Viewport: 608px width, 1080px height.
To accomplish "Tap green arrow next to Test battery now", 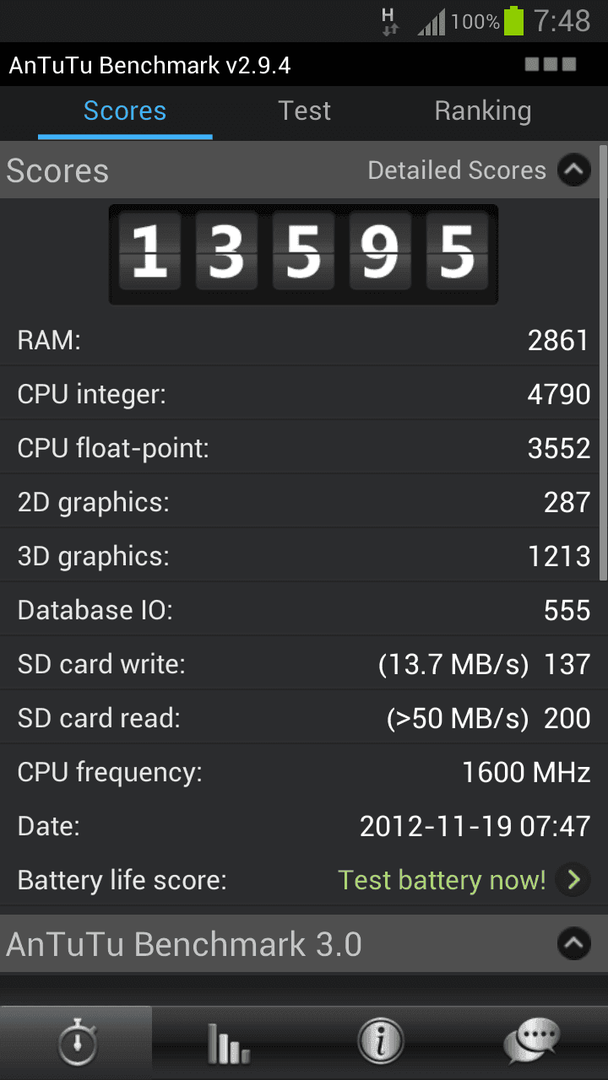I will (573, 880).
